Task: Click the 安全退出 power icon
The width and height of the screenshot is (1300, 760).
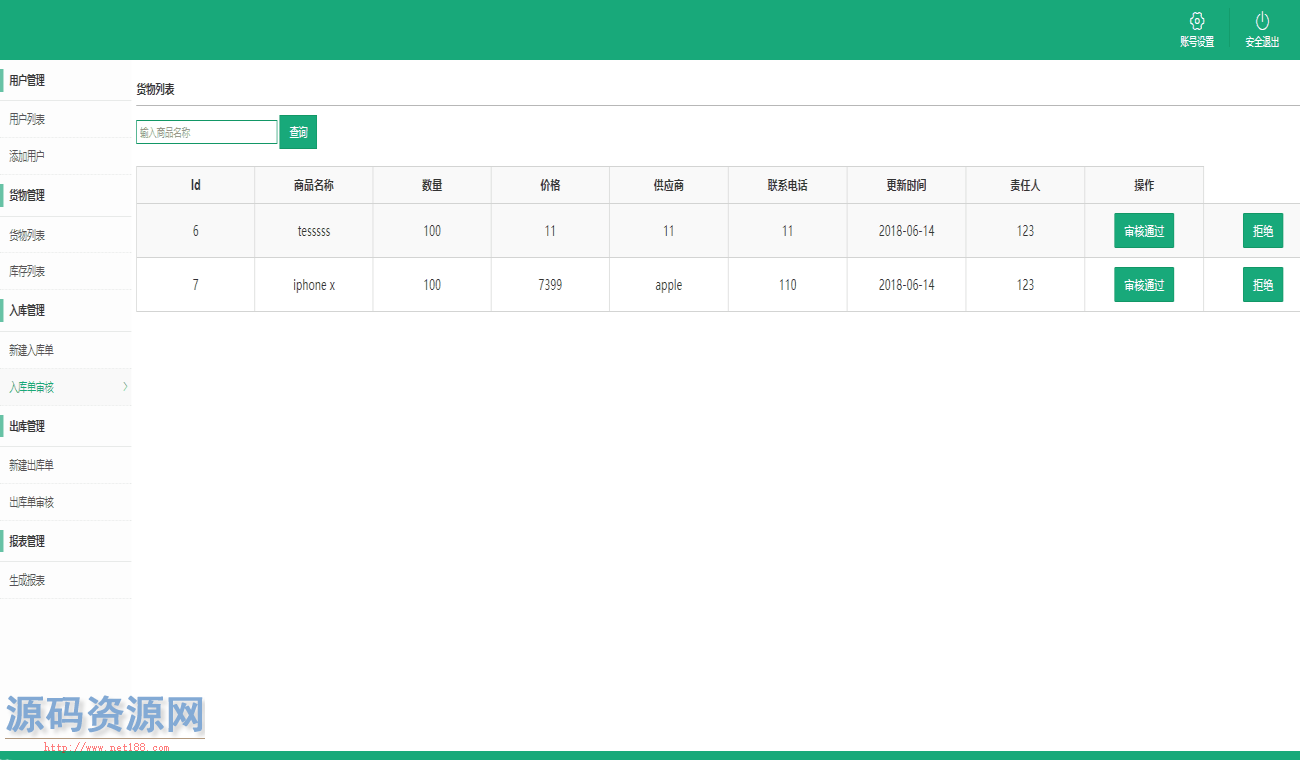Action: click(x=1262, y=21)
